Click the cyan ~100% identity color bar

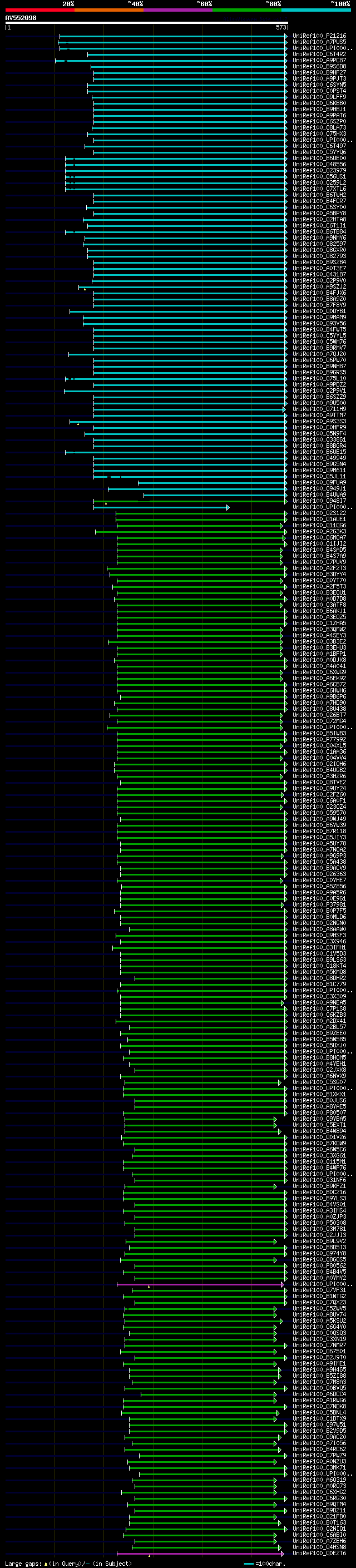(x=317, y=10)
